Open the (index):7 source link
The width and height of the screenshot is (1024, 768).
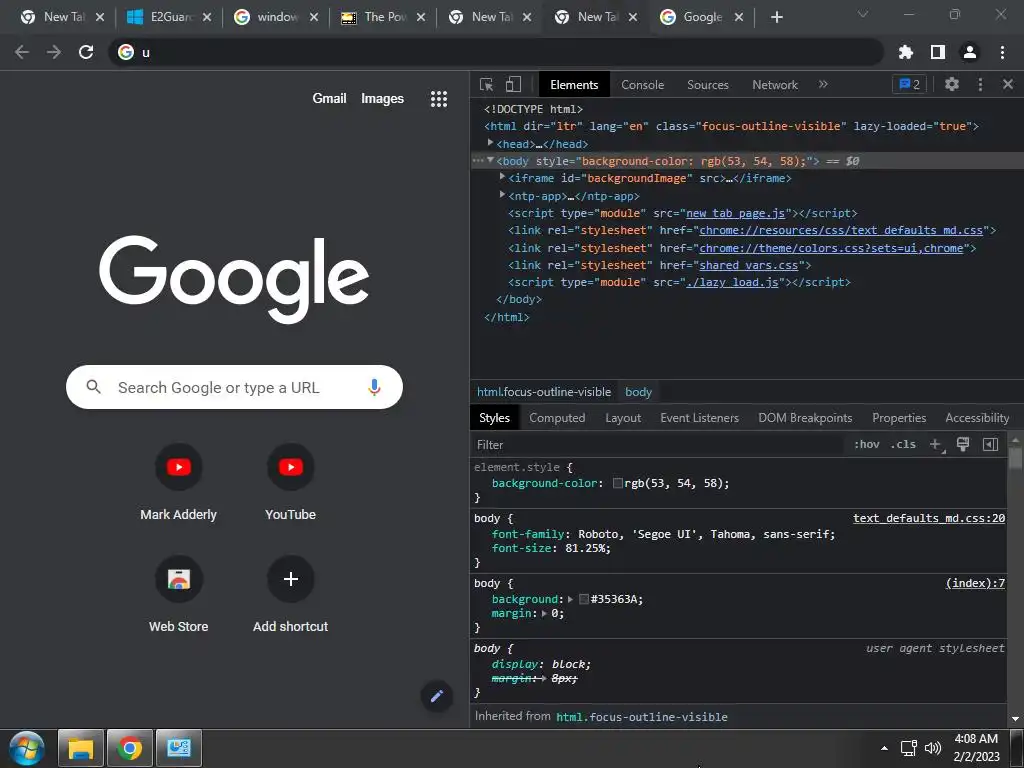[x=975, y=583]
